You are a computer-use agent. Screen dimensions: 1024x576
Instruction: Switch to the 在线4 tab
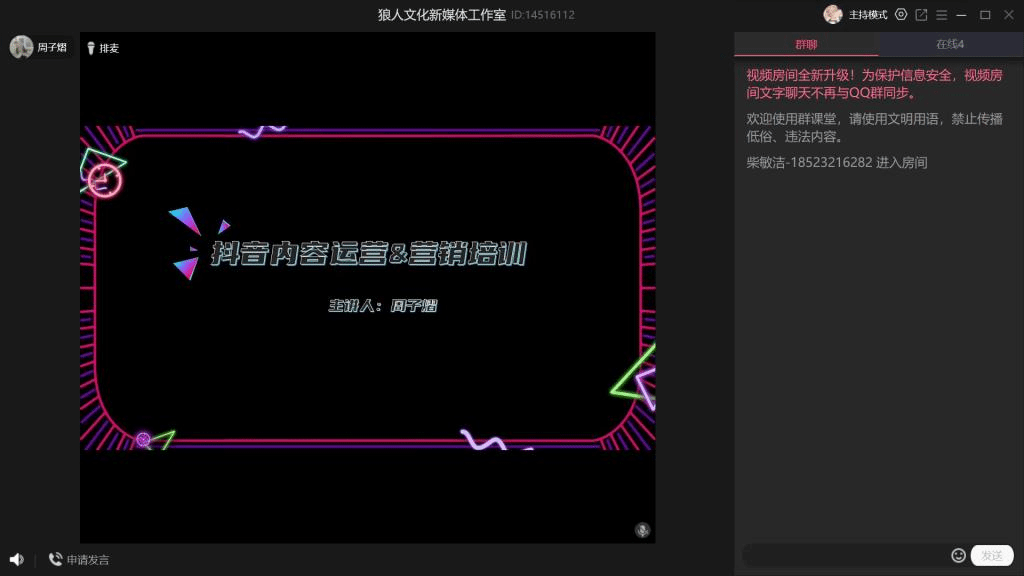click(950, 44)
